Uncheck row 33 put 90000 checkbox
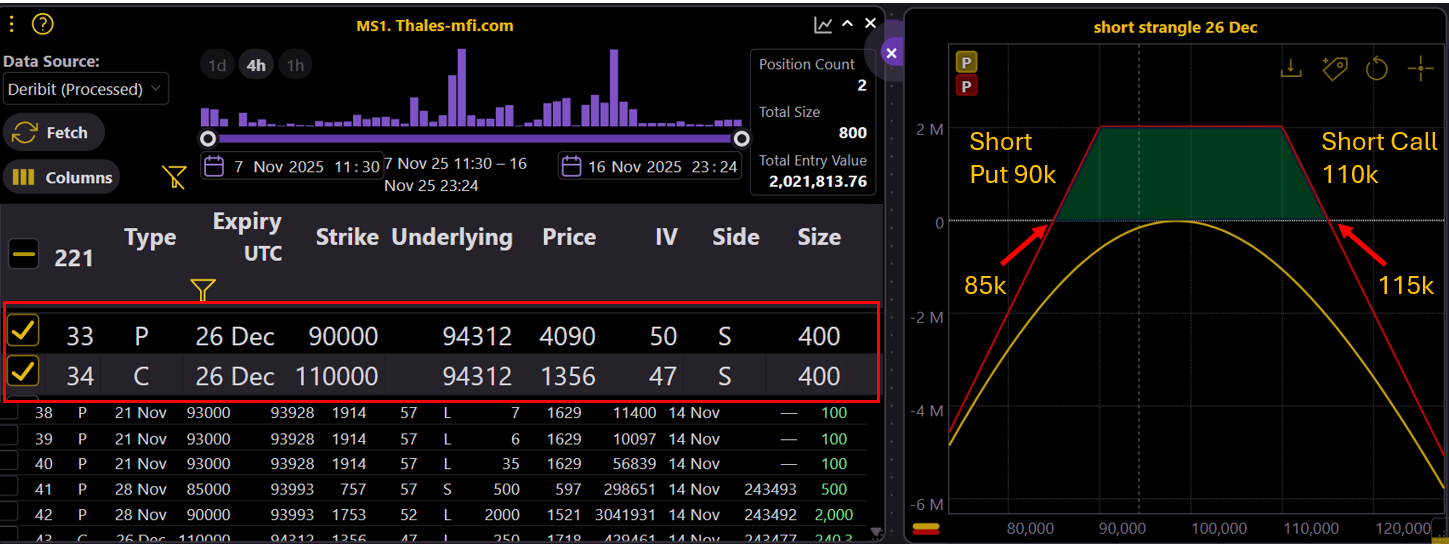Screen dimensions: 1449x544 point(23,330)
